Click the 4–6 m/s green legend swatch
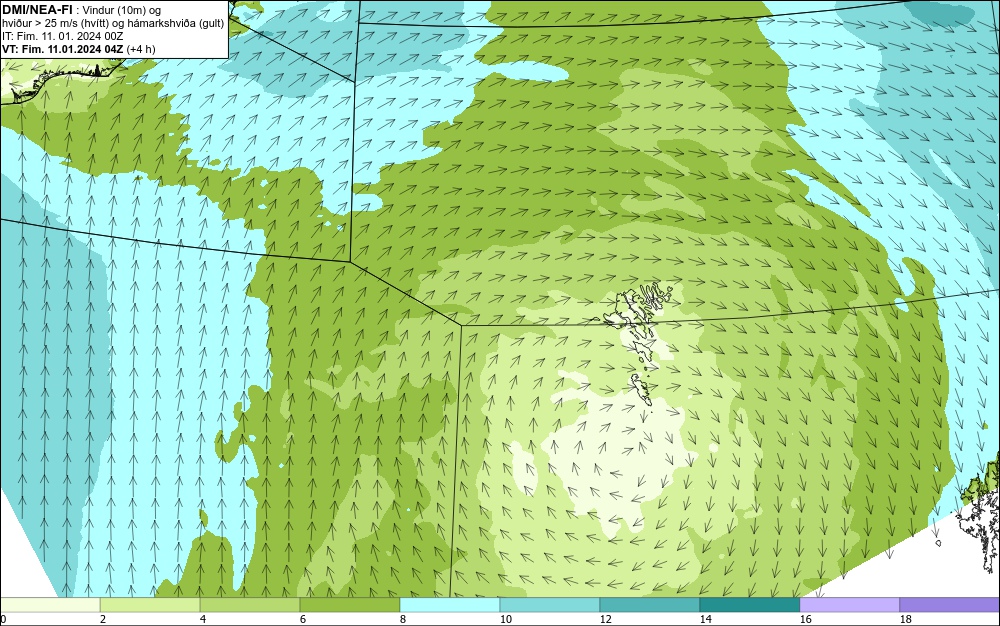1000x626 pixels. (250, 604)
